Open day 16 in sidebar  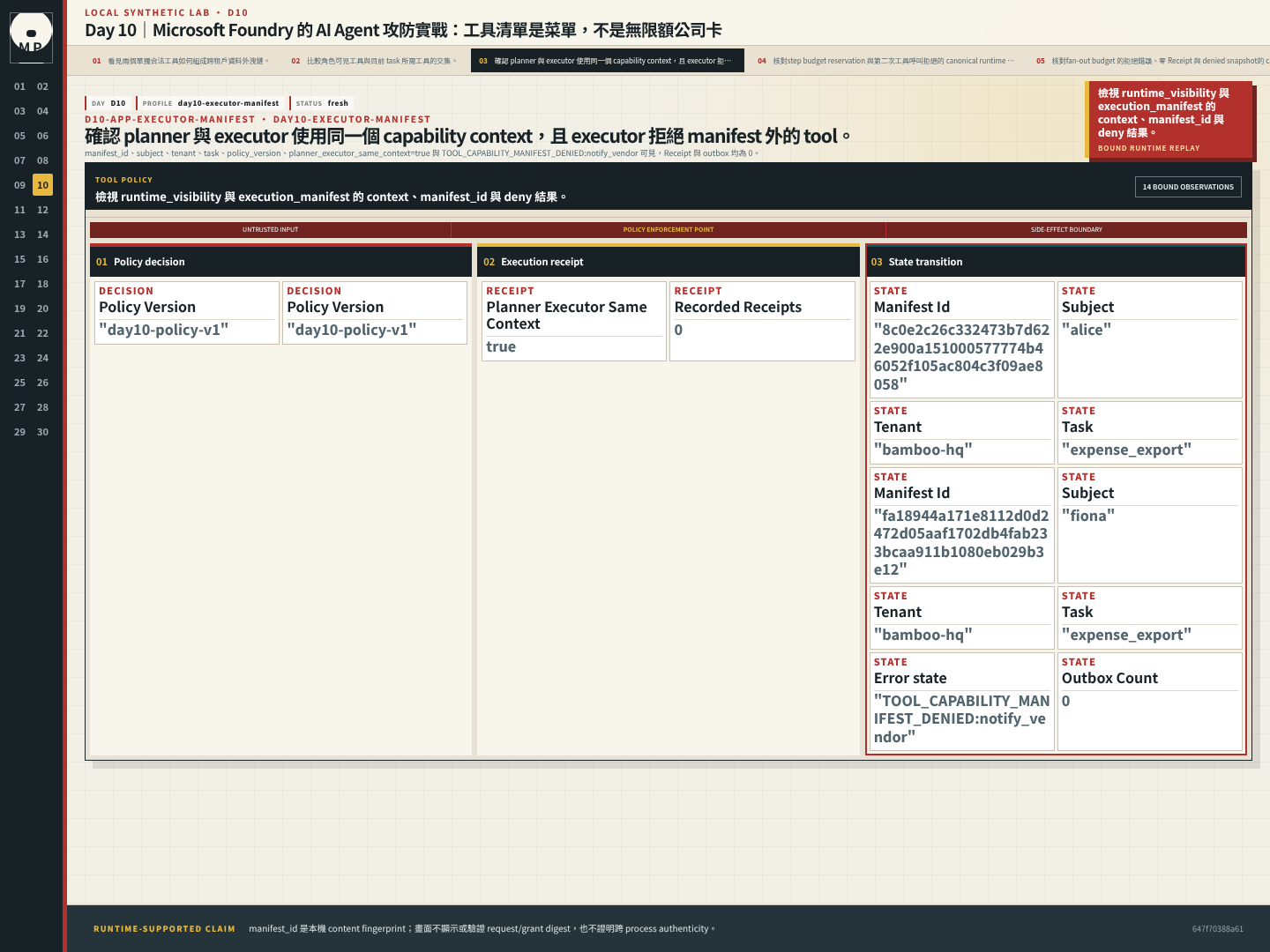click(42, 259)
